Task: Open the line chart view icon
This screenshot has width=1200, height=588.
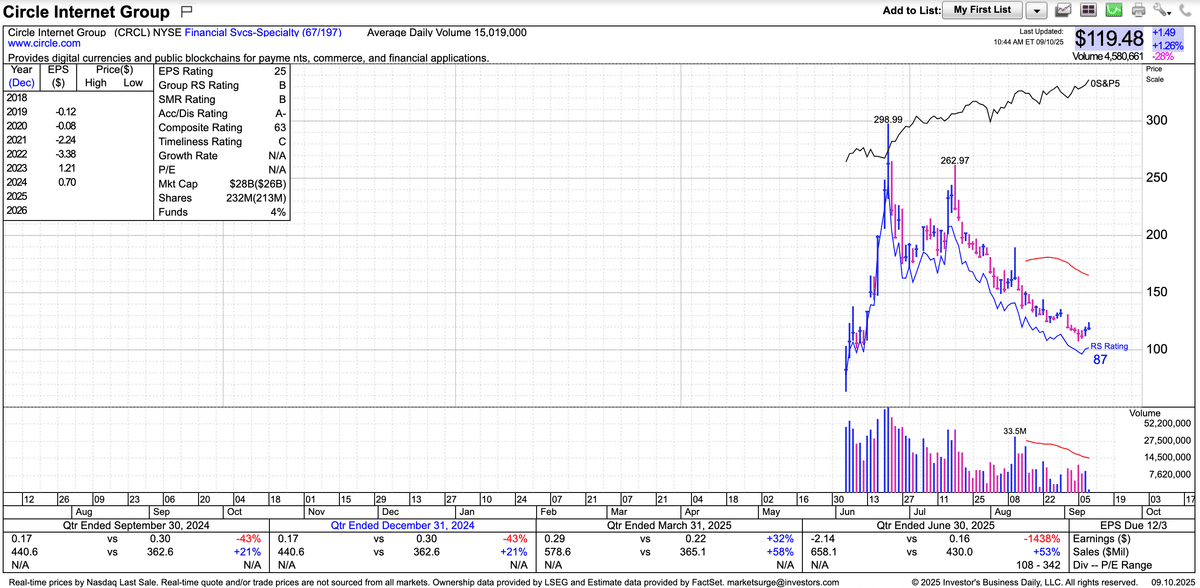Action: click(1064, 11)
